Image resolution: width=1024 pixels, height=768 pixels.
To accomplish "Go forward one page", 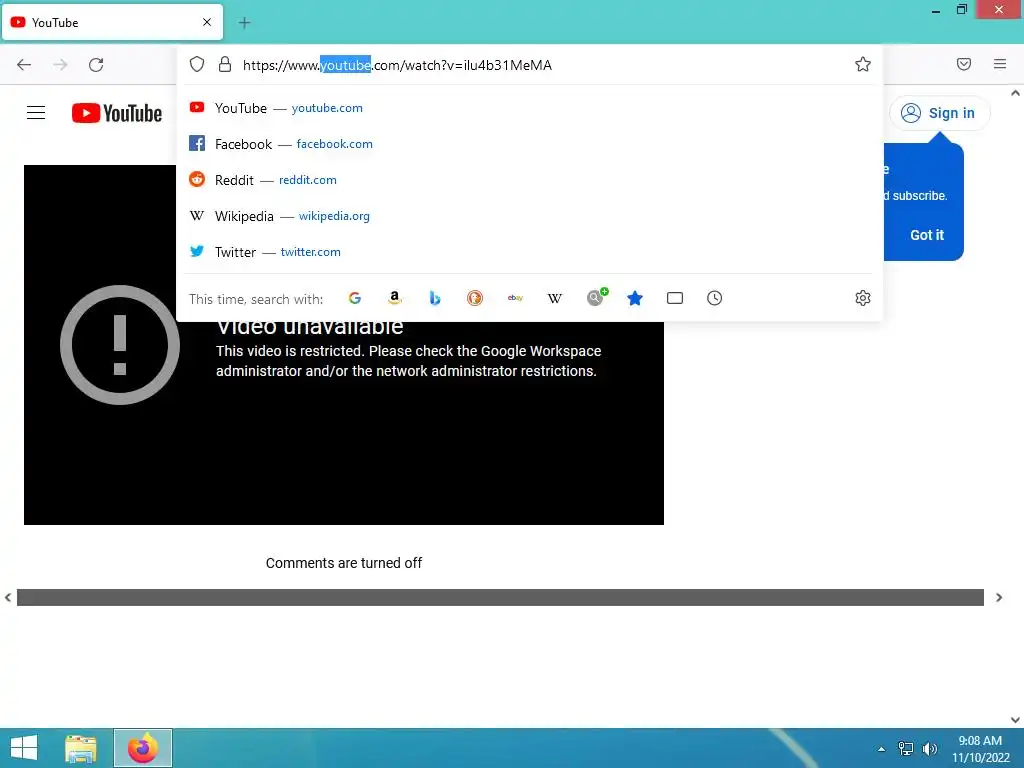I will click(x=60, y=65).
